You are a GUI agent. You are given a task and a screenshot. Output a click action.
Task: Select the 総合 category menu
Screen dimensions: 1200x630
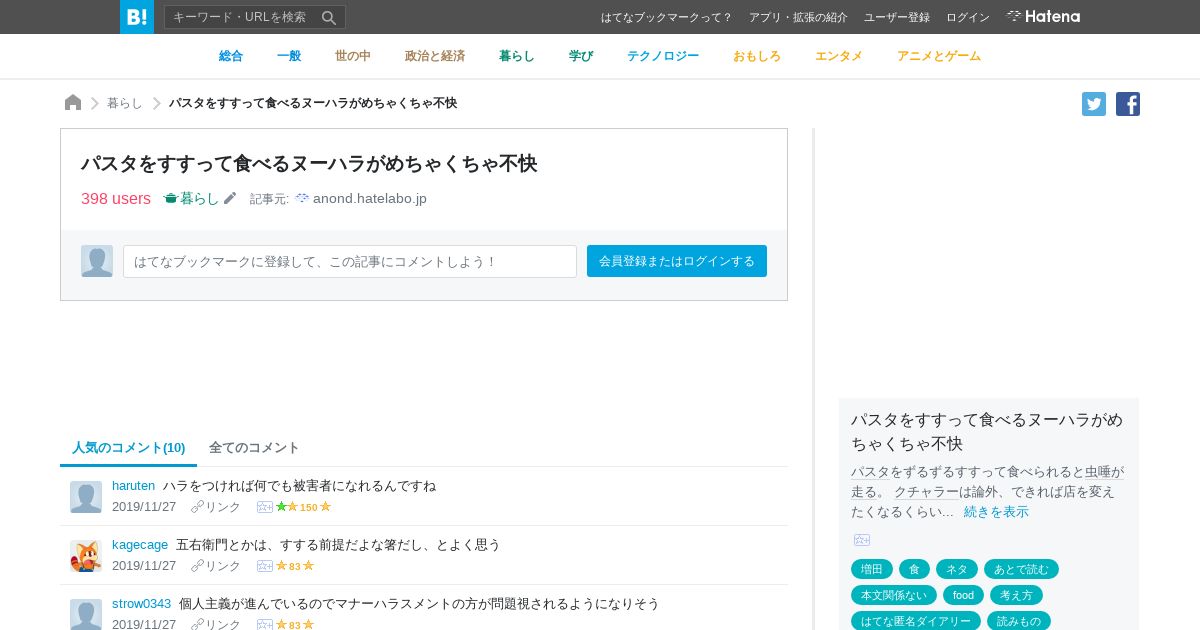point(231,56)
